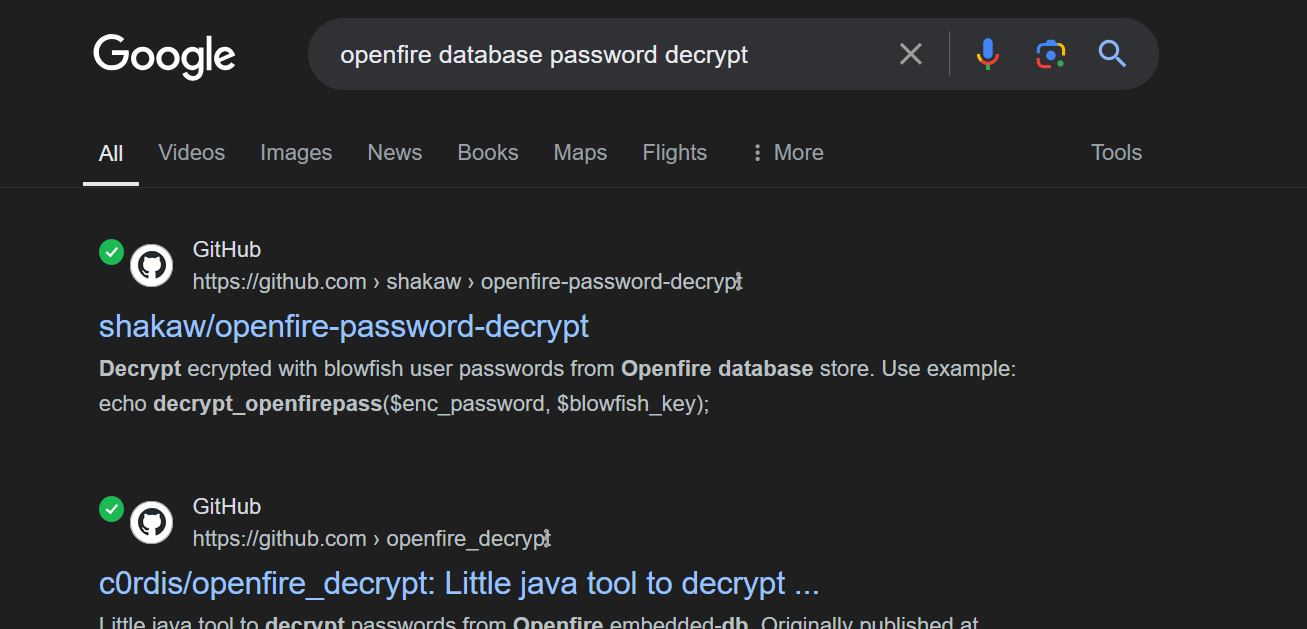
Task: Switch to the Images results tab
Action: (x=296, y=152)
